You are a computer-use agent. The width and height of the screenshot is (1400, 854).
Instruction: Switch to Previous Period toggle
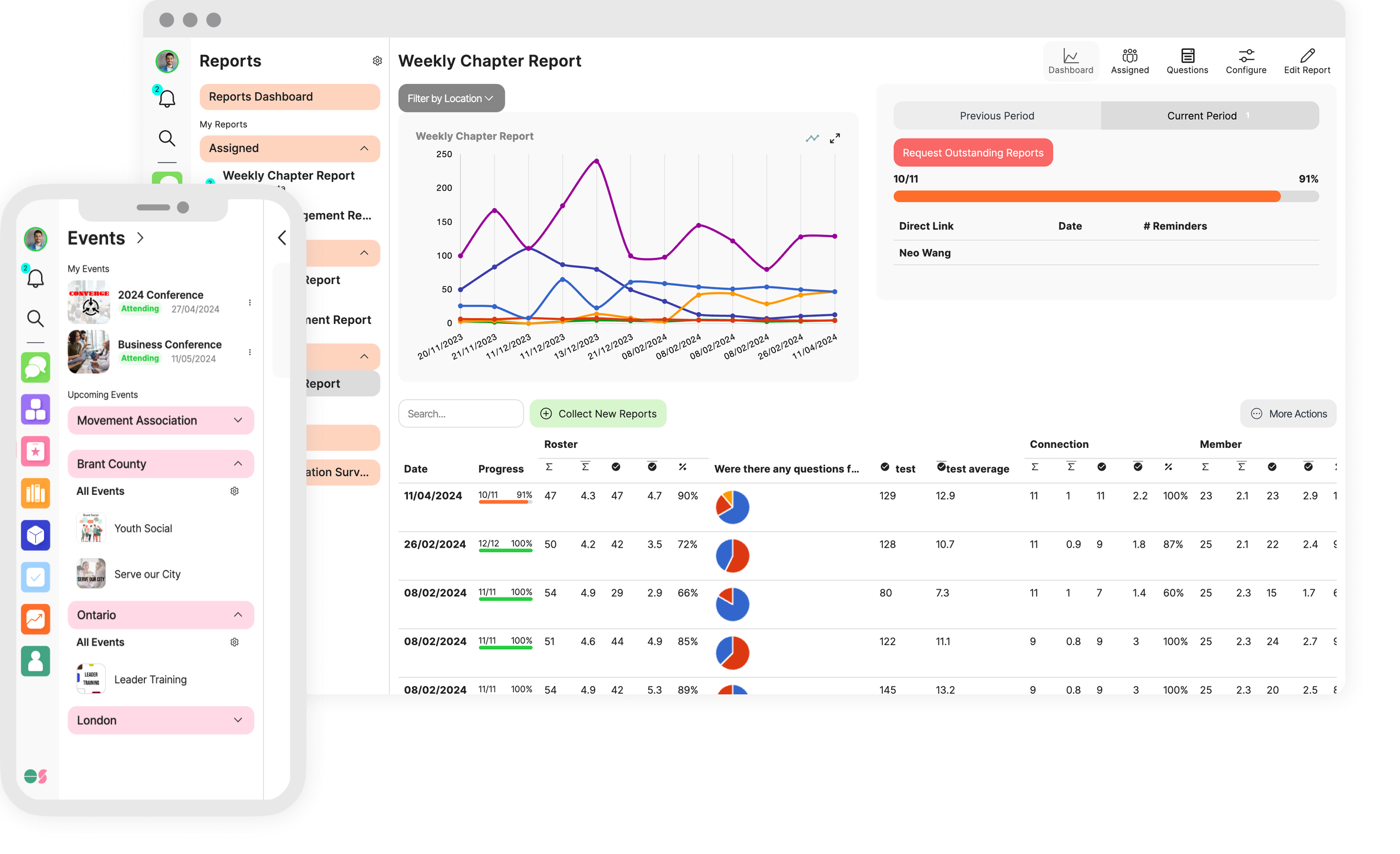[x=997, y=116]
